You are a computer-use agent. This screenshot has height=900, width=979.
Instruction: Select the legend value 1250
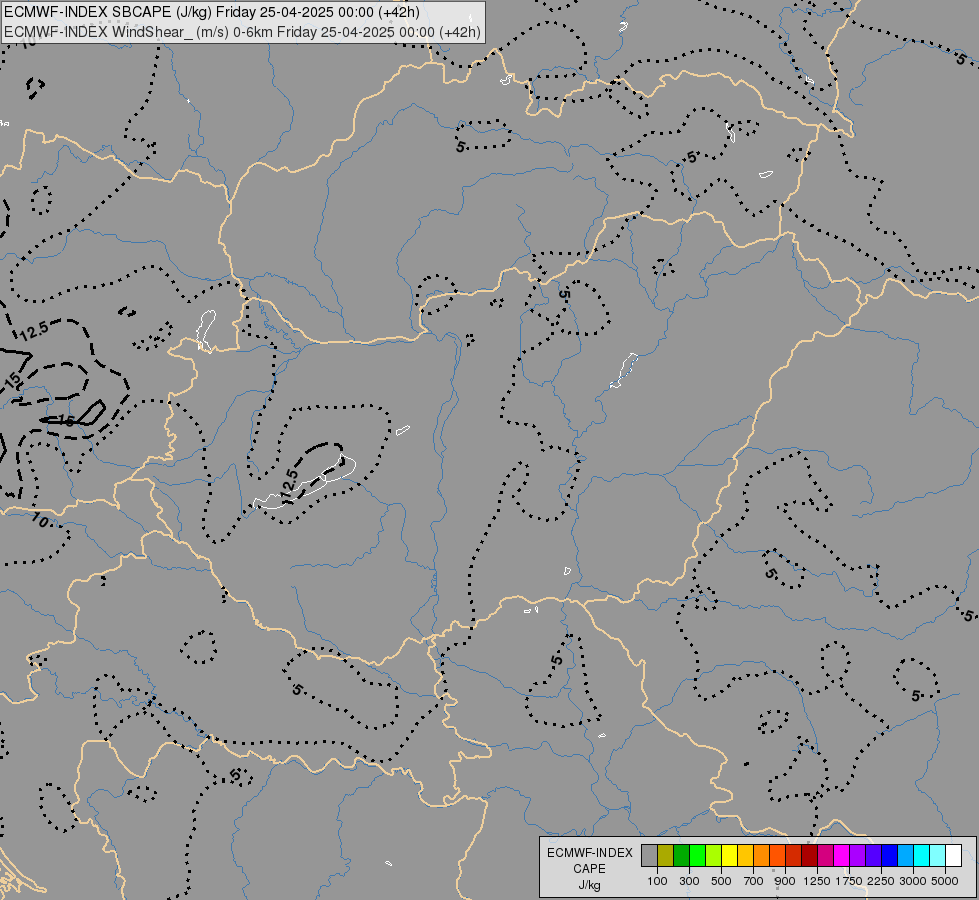(817, 881)
